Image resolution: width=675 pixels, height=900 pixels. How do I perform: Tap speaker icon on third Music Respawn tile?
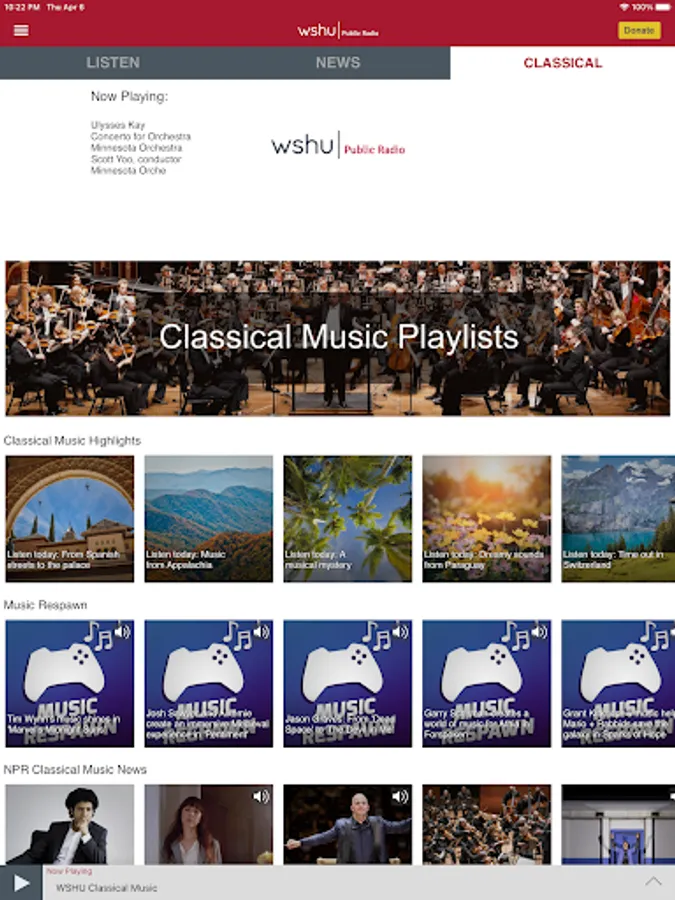(401, 632)
